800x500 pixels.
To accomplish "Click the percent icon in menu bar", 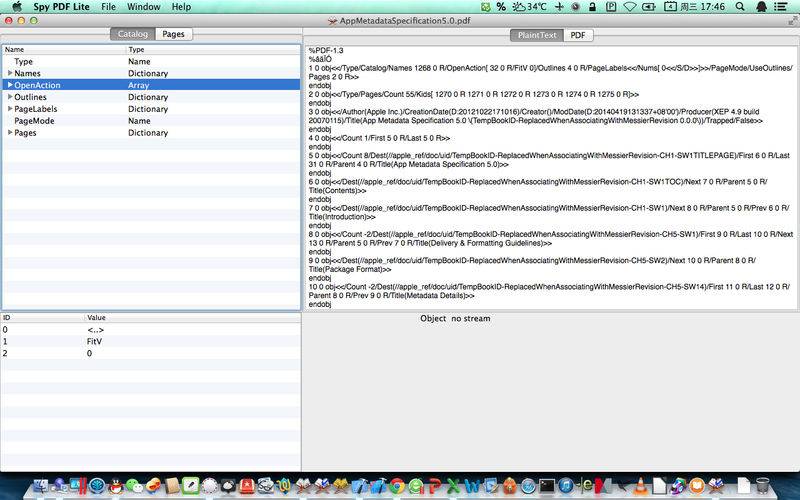I will tap(502, 7).
